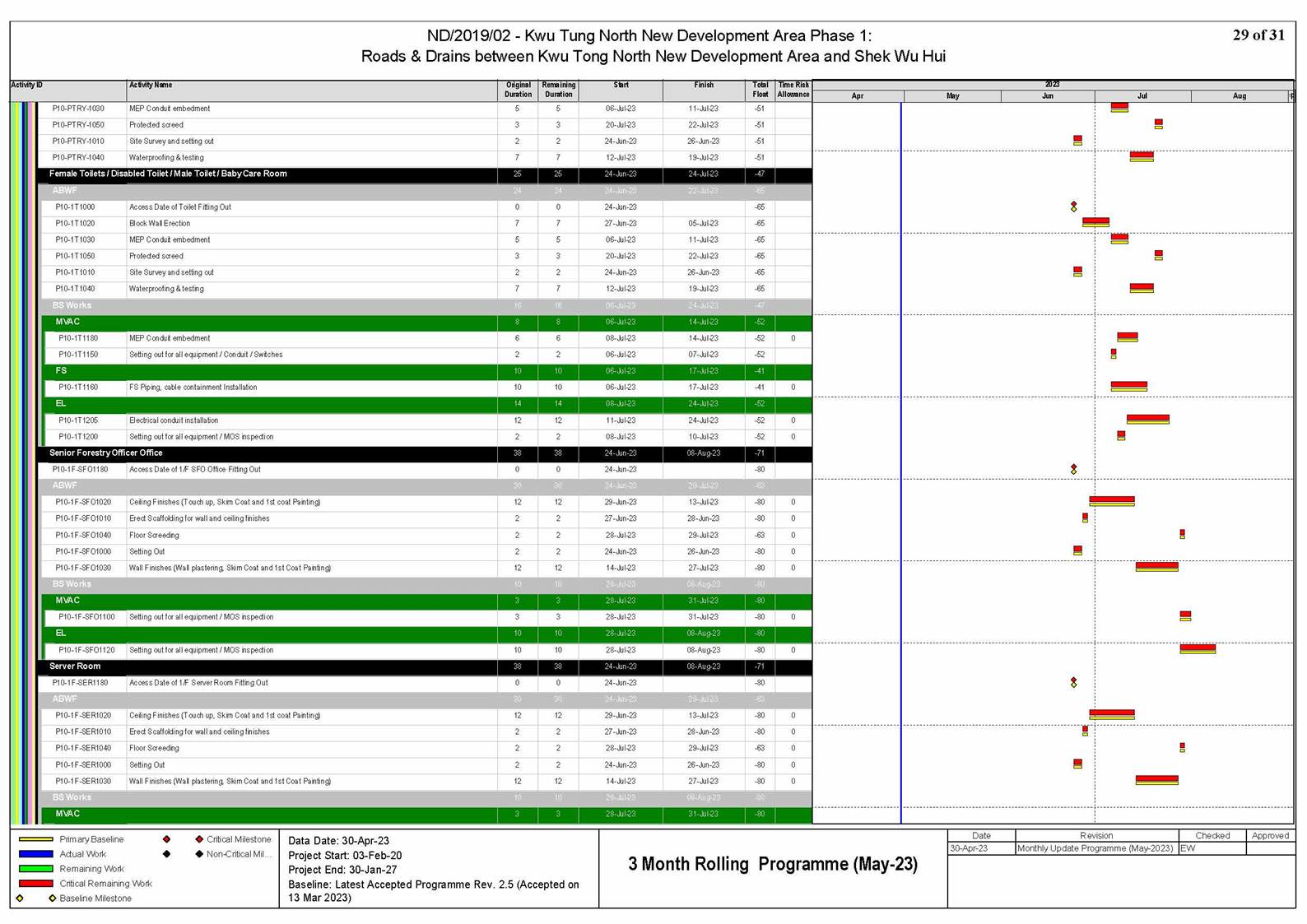The height and width of the screenshot is (924, 1307).
Task: Click 'Monthly Update Programme (May-2023)' revision cell
Action: (x=1095, y=848)
